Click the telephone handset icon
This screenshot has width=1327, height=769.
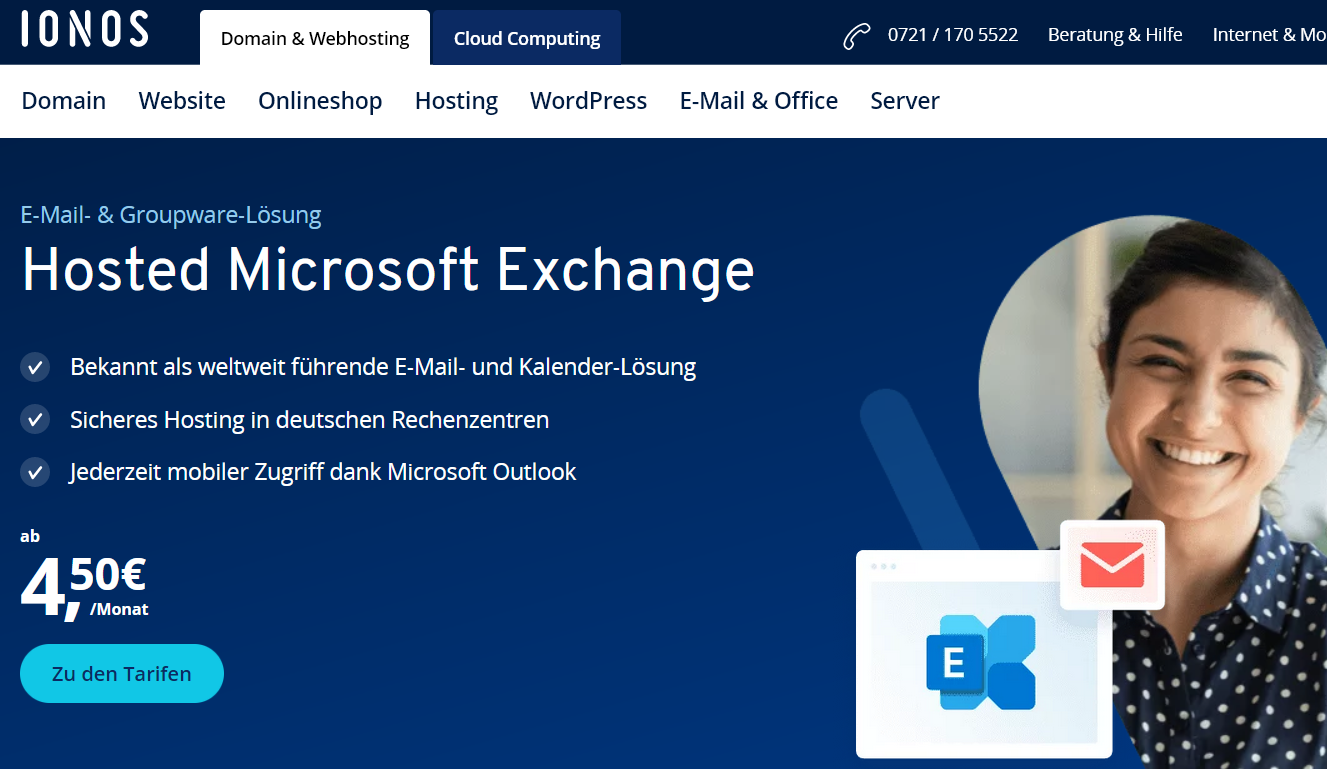[857, 37]
